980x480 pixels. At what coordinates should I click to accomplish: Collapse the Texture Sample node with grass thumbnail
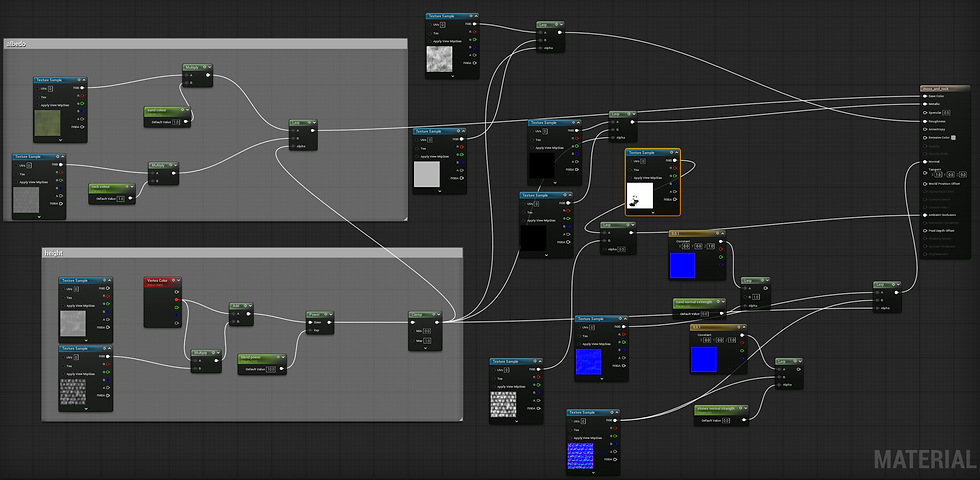coord(84,80)
